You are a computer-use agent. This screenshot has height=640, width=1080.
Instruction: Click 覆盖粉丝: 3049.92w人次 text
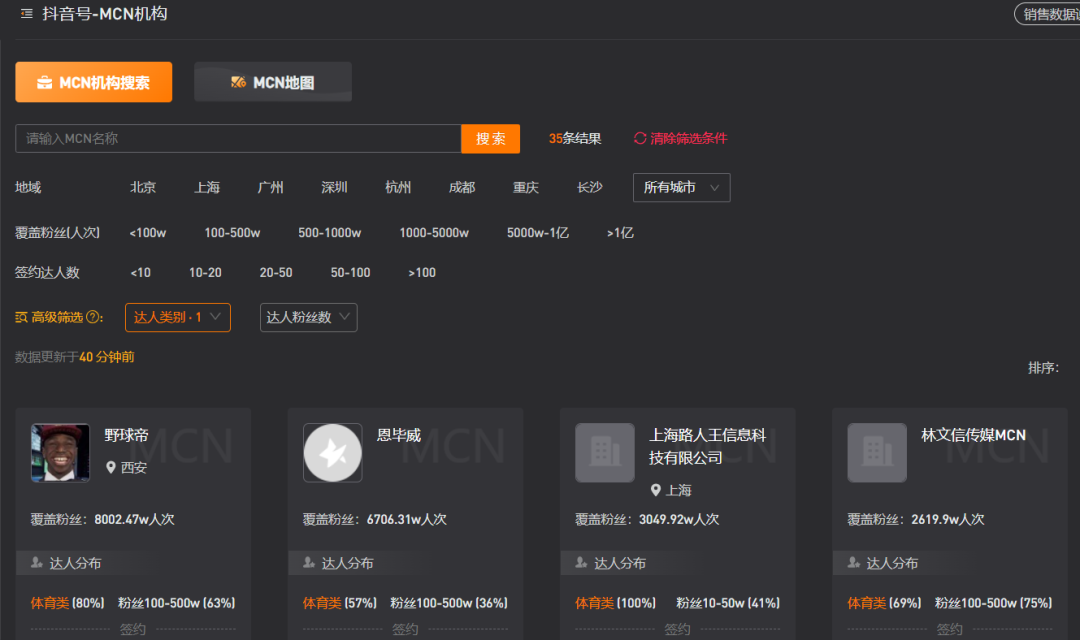pos(647,519)
